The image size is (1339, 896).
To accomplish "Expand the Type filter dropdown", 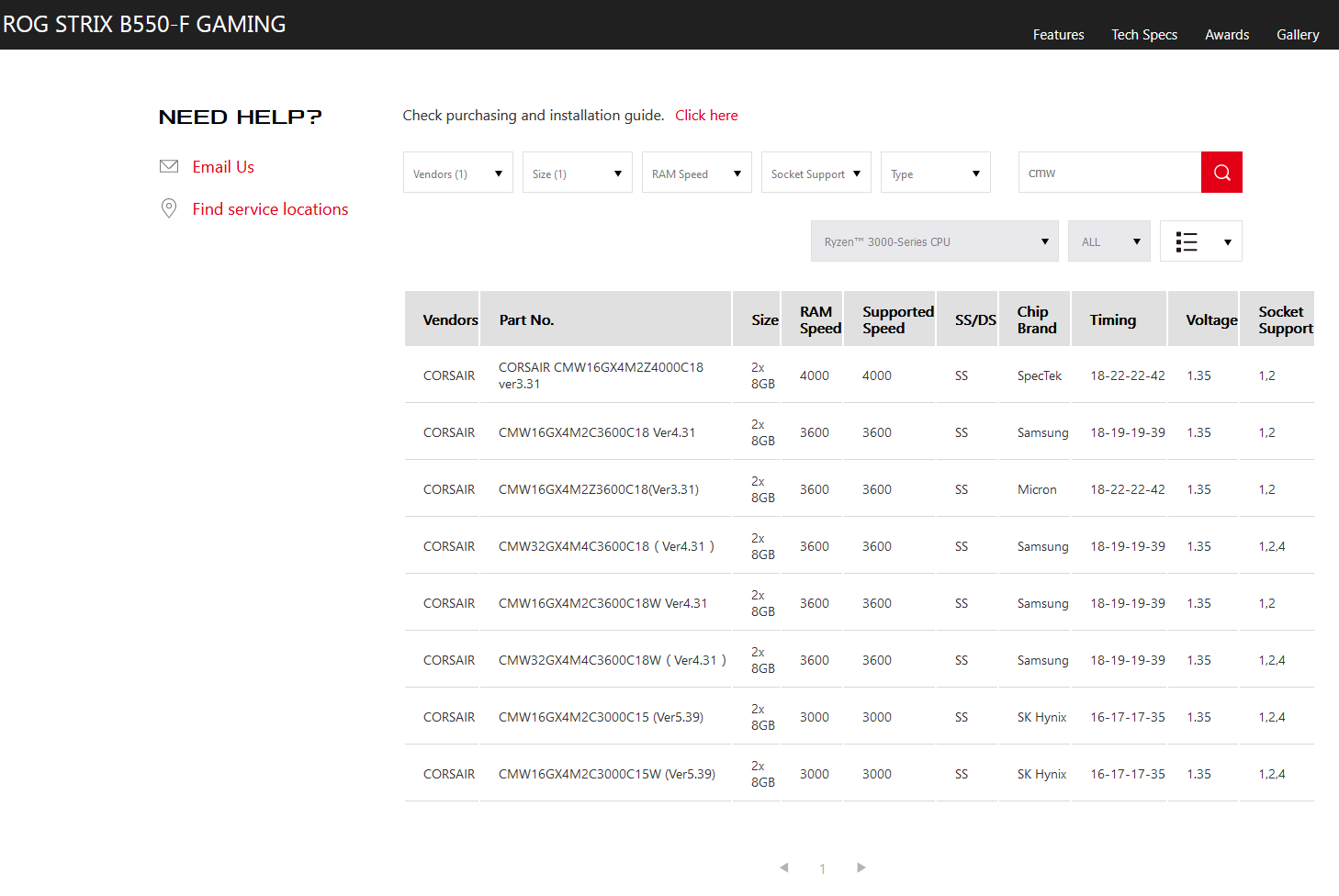I will [x=935, y=173].
